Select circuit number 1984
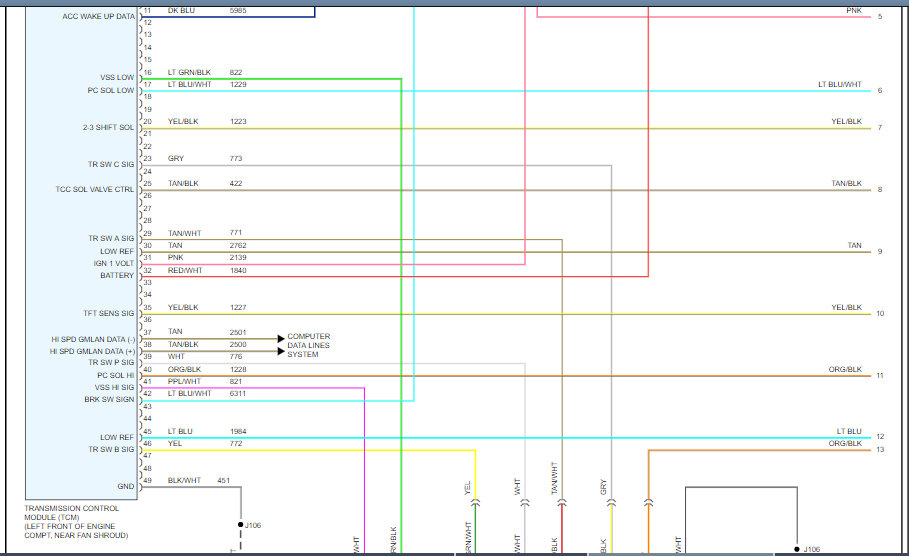909x556 pixels. pos(238,431)
